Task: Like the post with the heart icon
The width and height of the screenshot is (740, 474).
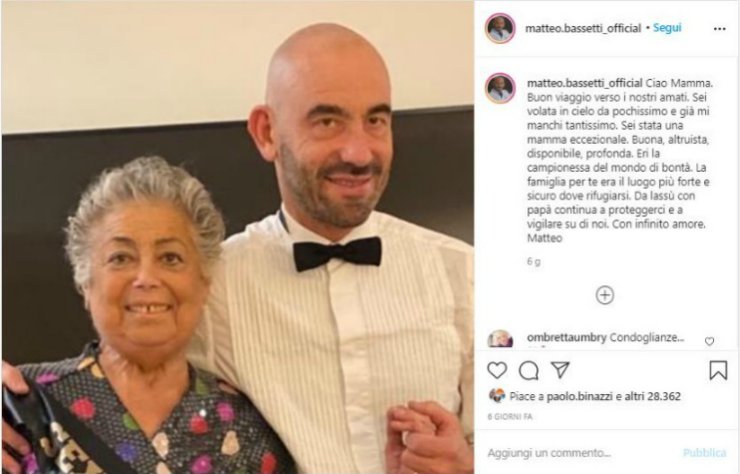Action: pos(497,371)
